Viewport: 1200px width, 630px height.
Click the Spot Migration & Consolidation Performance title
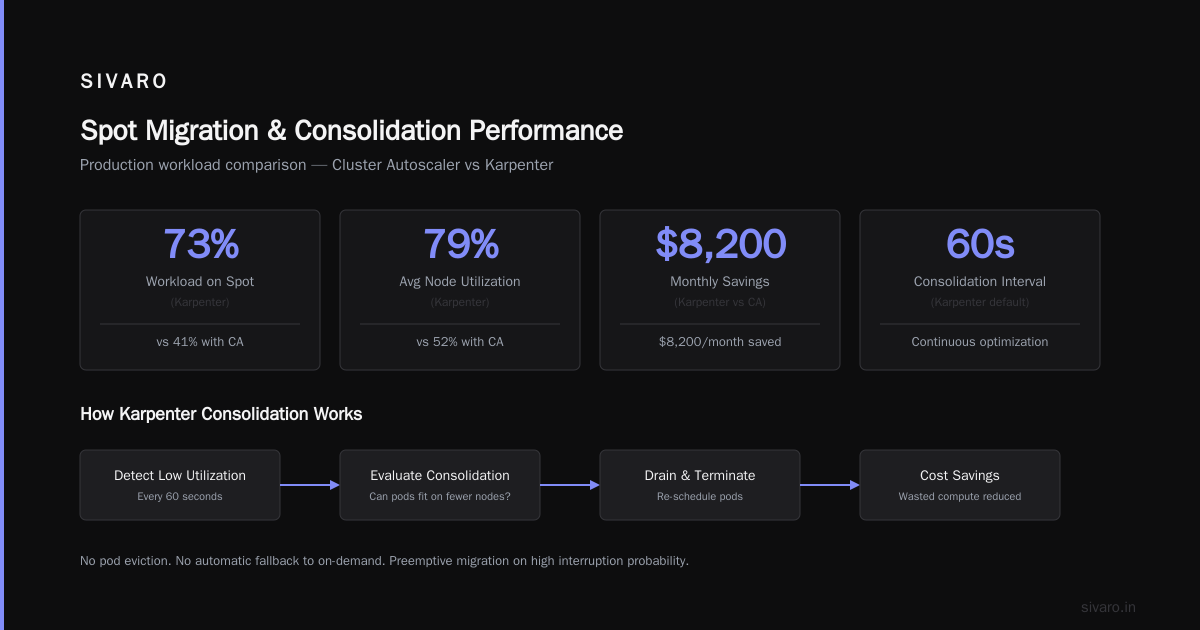(351, 130)
